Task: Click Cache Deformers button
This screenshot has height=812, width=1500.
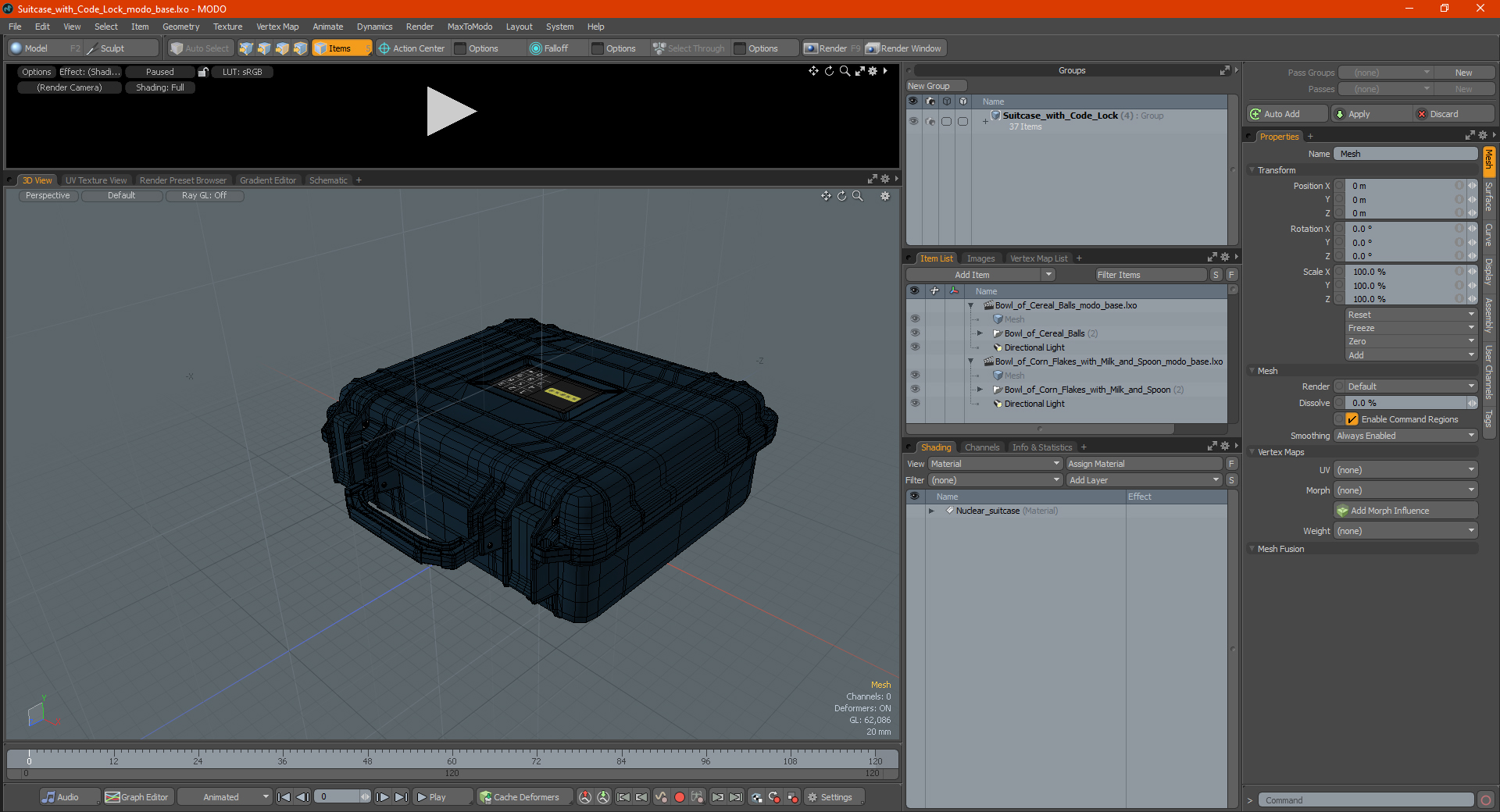Action: [525, 797]
